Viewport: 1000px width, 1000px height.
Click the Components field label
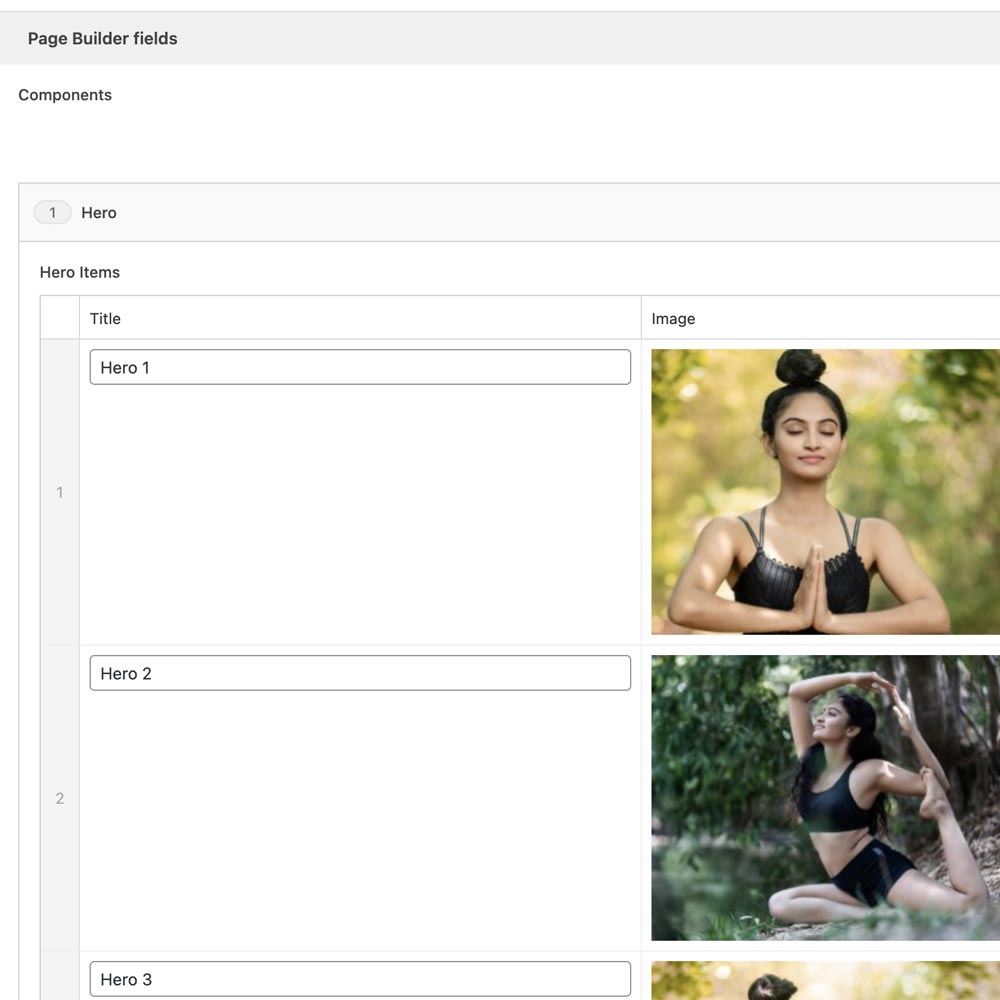(65, 95)
